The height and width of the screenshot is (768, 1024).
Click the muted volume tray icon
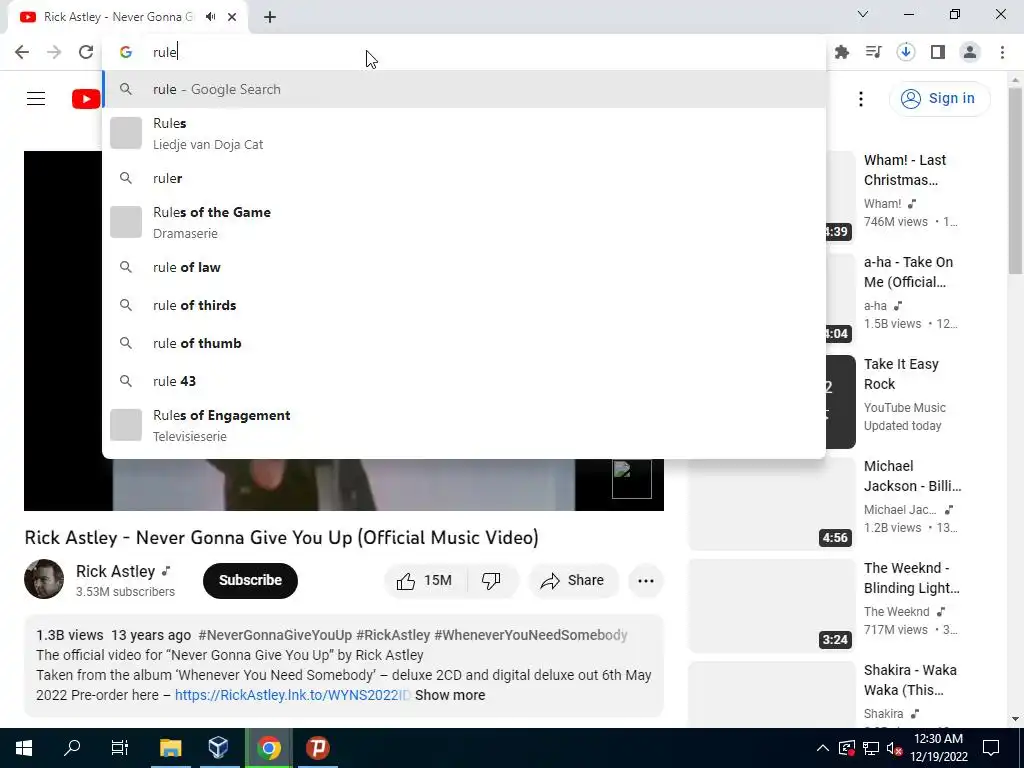894,748
